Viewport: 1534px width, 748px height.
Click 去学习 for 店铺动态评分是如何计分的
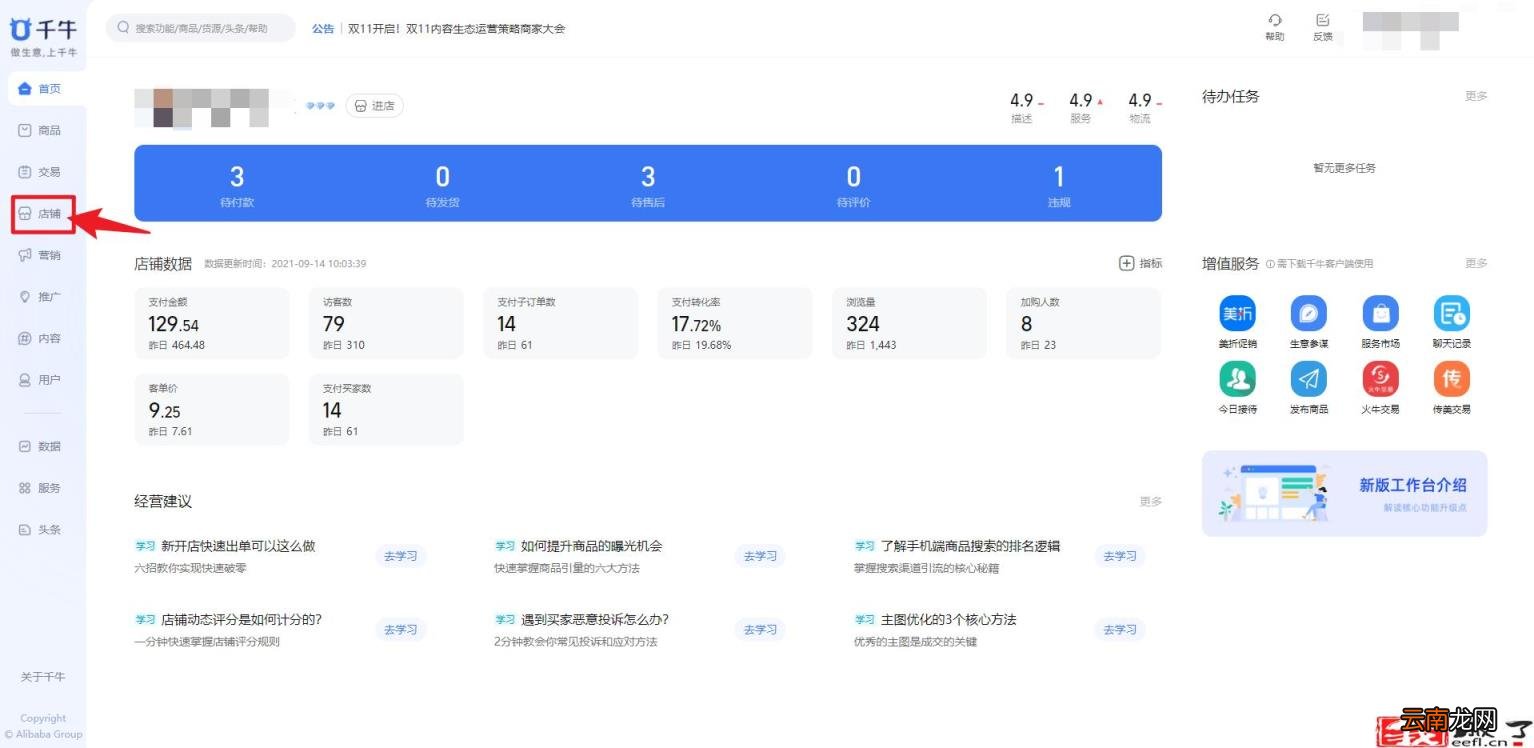point(400,629)
